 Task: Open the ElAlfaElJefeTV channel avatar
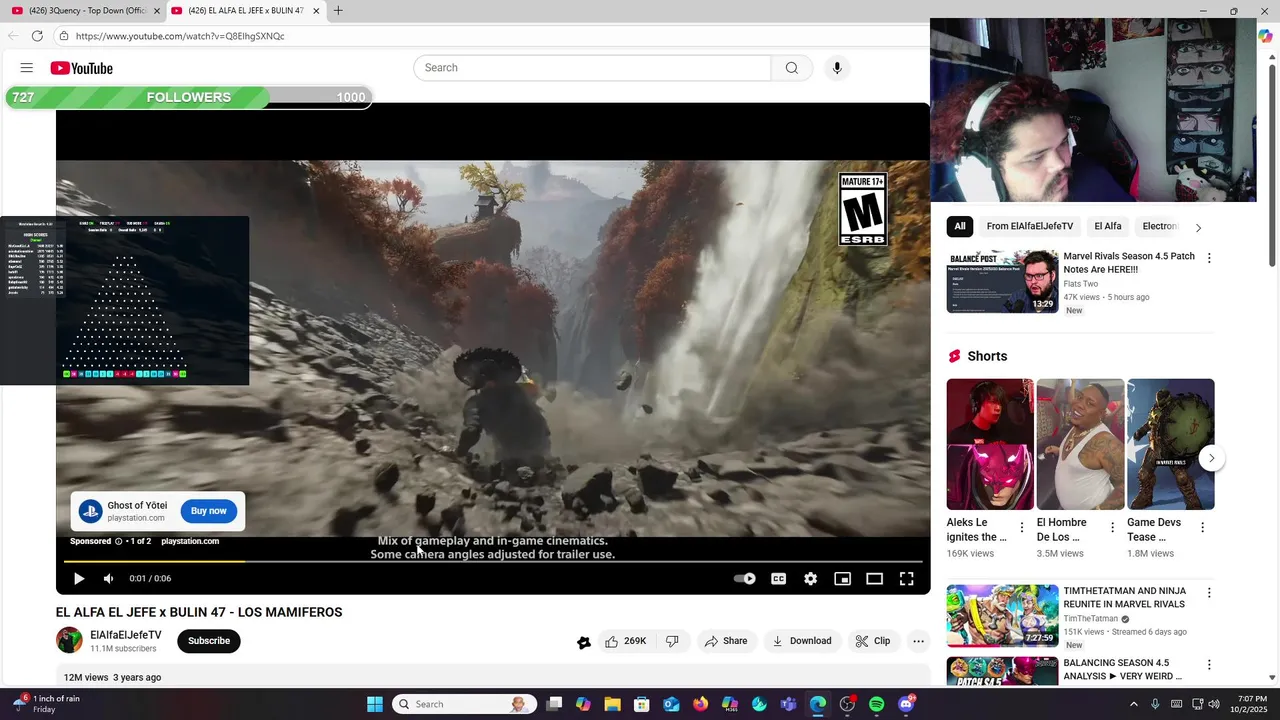pos(69,640)
